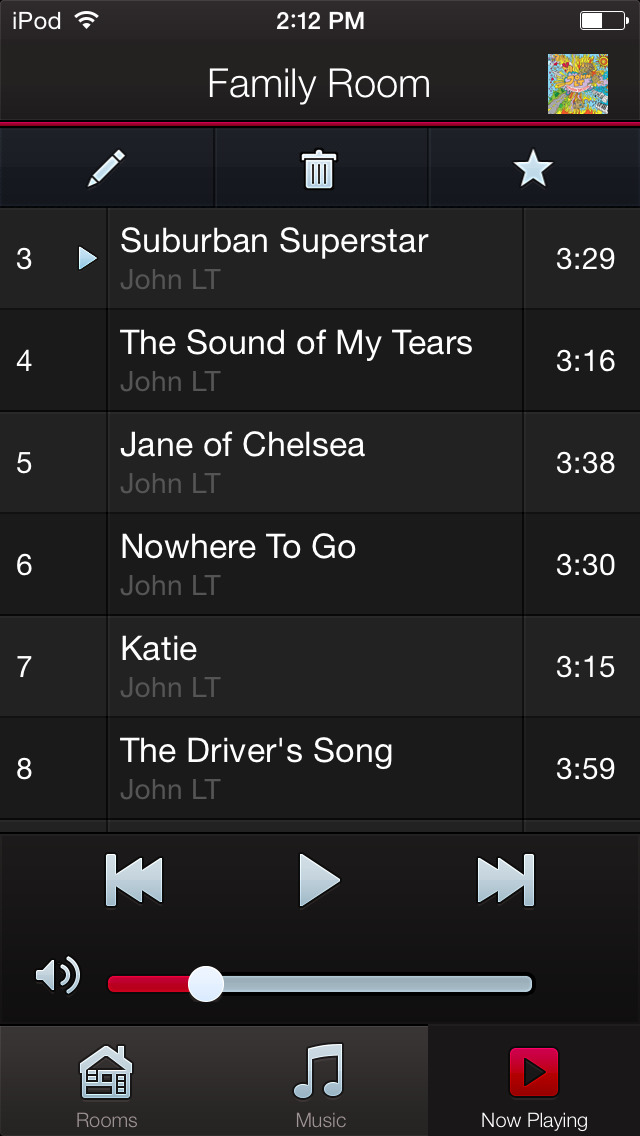Select the Suburban Superstar track

[x=320, y=259]
